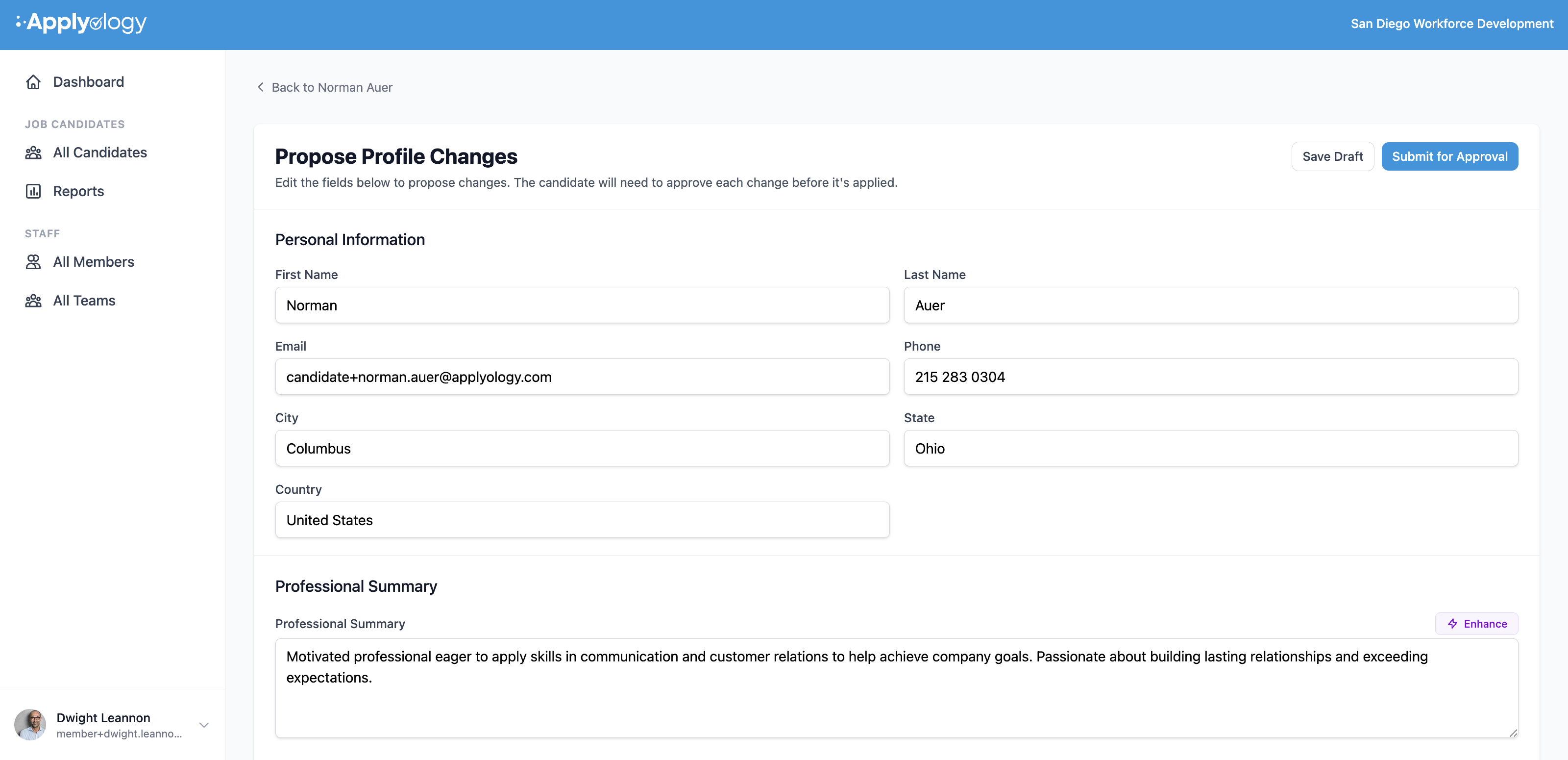
Task: Click Submit for Approval button
Action: [x=1449, y=156]
